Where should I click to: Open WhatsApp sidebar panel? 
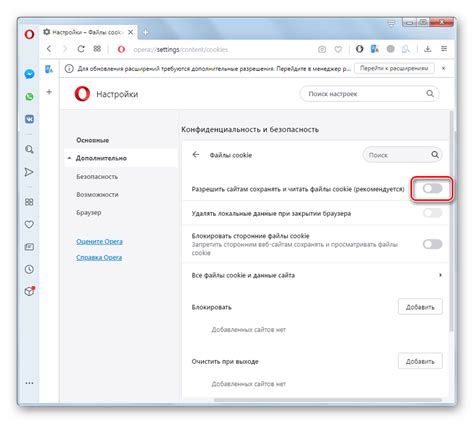pyautogui.click(x=29, y=97)
